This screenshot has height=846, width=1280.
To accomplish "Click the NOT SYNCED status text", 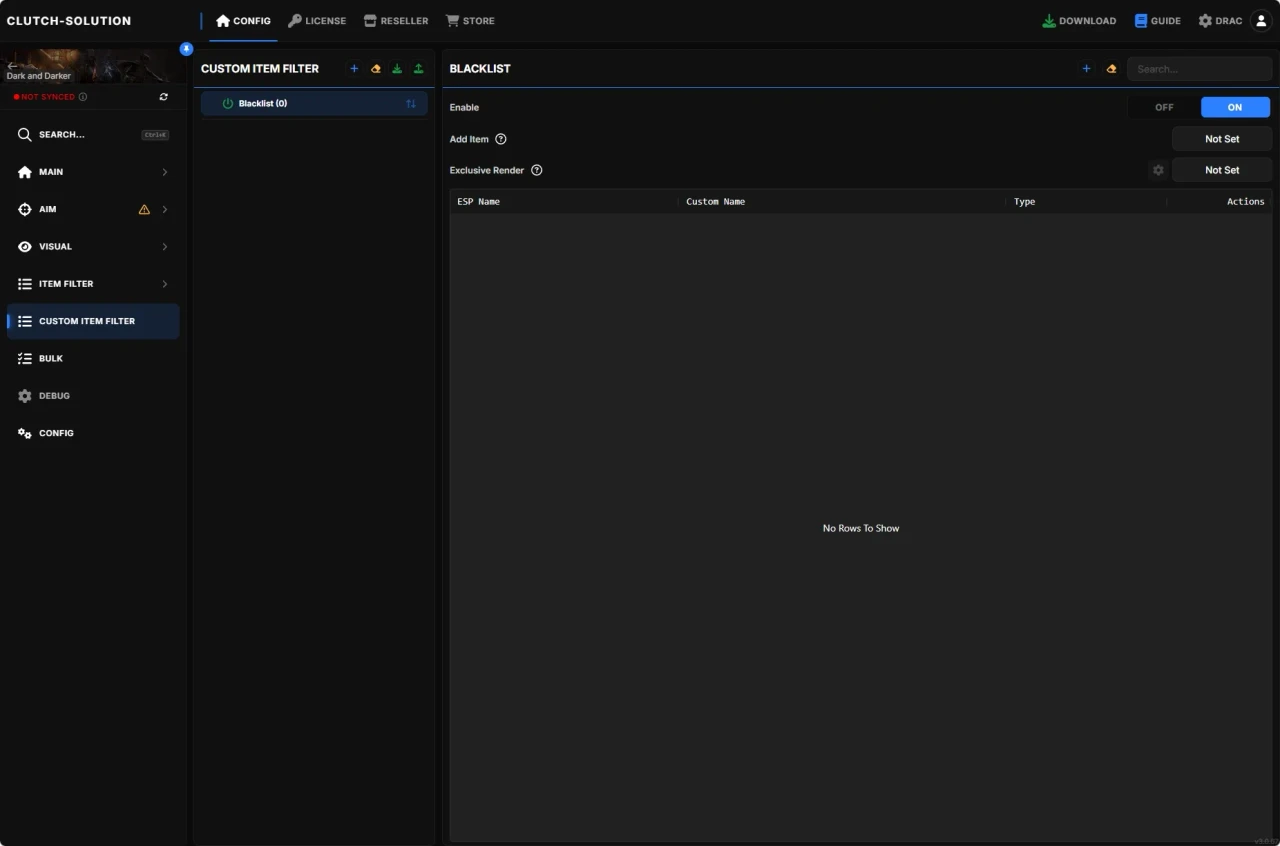I will click(x=48, y=97).
